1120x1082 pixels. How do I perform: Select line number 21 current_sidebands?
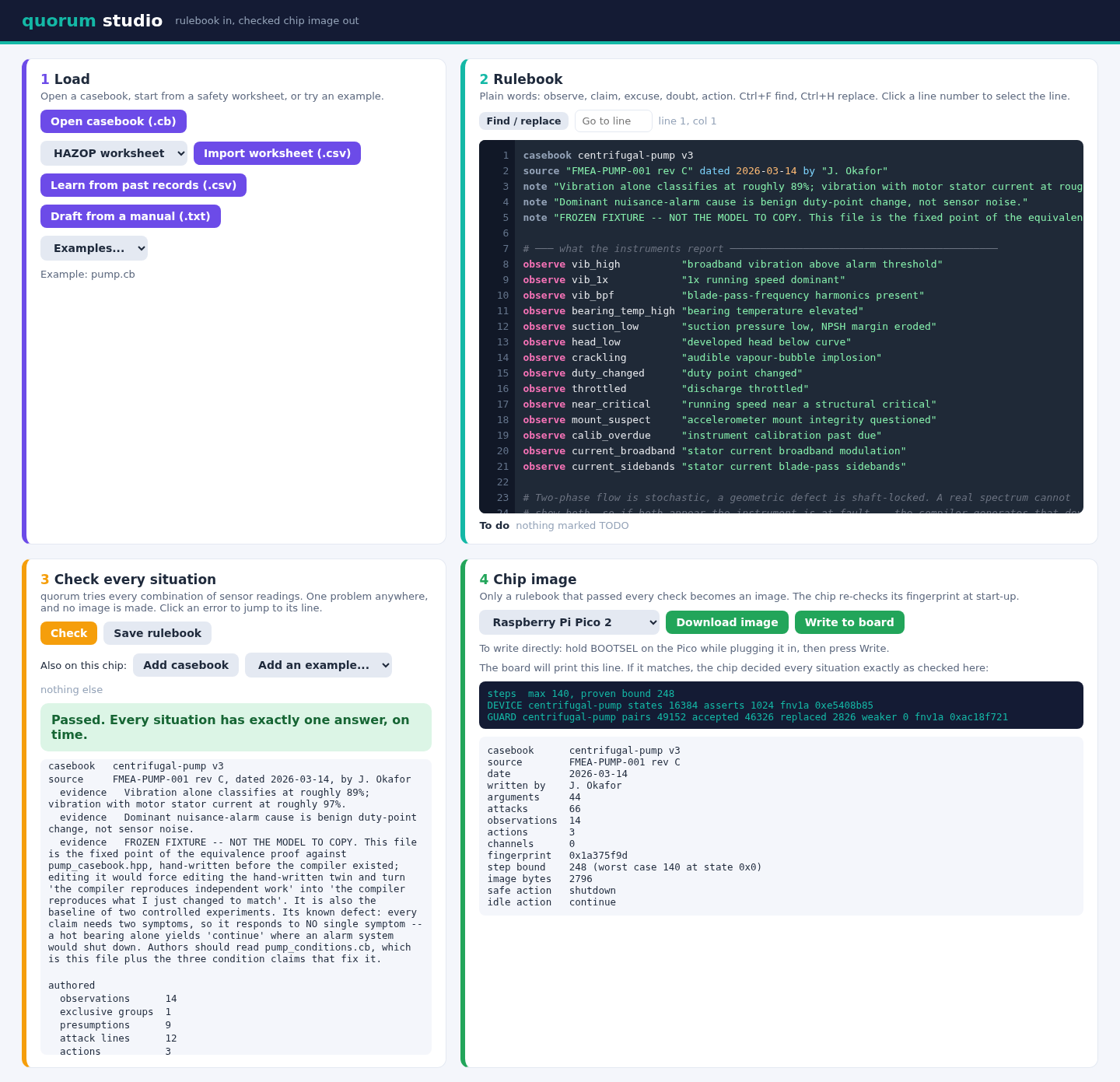502,467
